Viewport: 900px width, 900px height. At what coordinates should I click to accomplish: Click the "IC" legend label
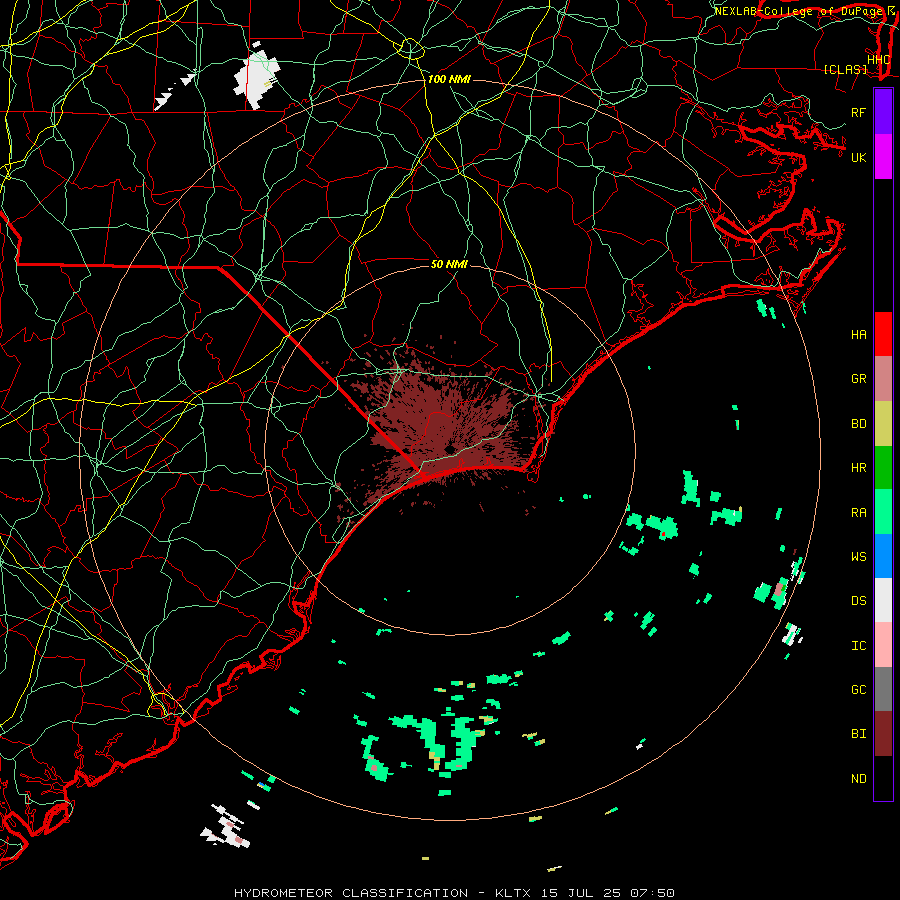(858, 646)
